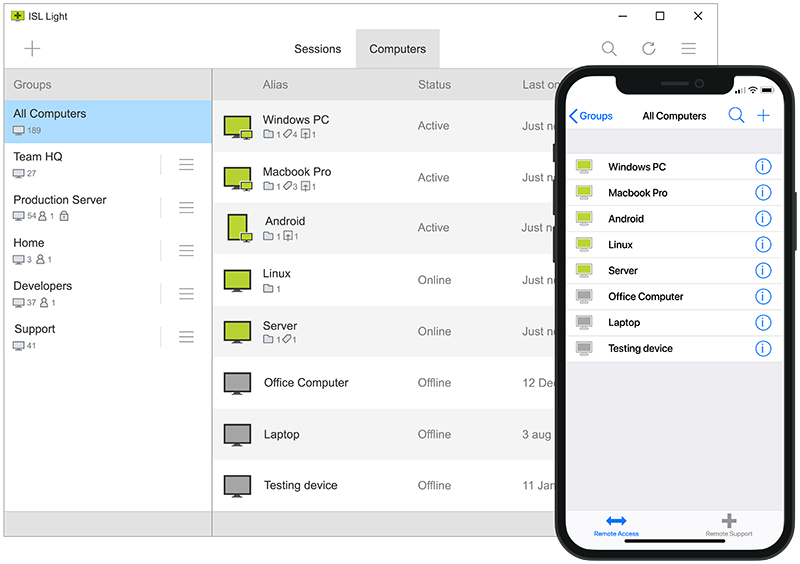Image resolution: width=800 pixels, height=564 pixels.
Task: Open info for Linux on phone
Action: (763, 244)
